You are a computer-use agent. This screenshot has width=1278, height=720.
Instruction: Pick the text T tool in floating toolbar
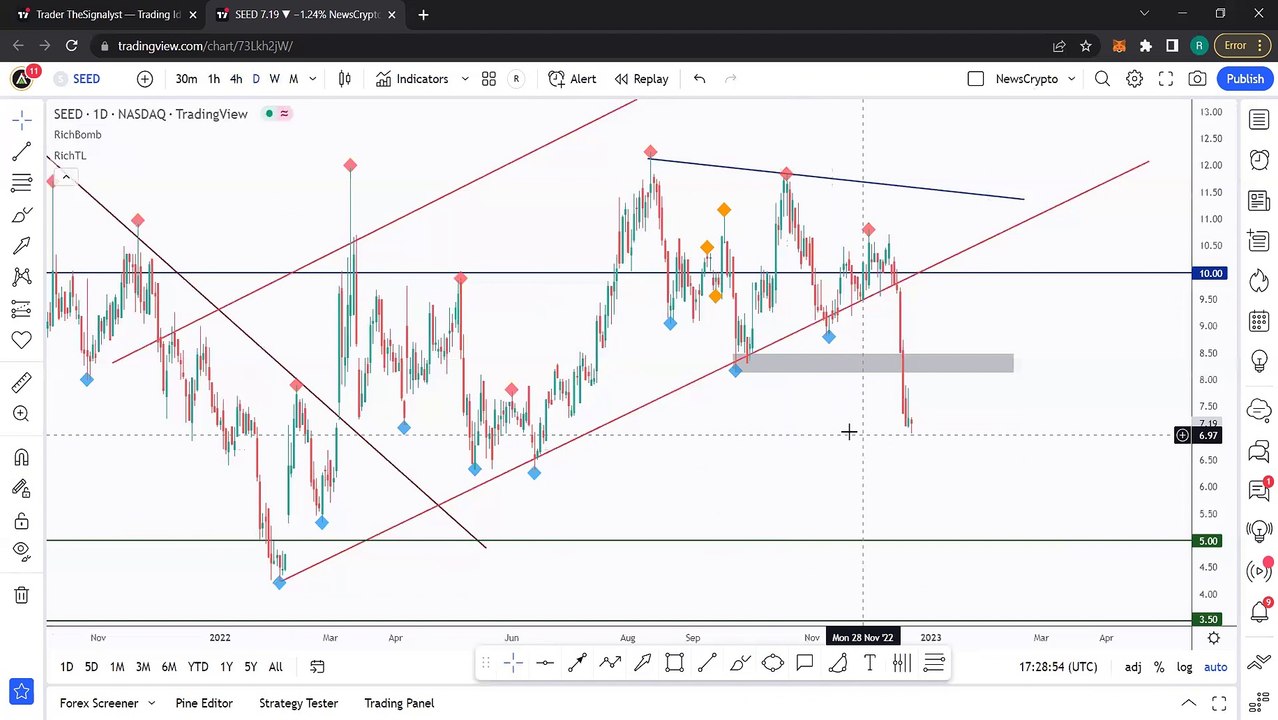coord(869,662)
